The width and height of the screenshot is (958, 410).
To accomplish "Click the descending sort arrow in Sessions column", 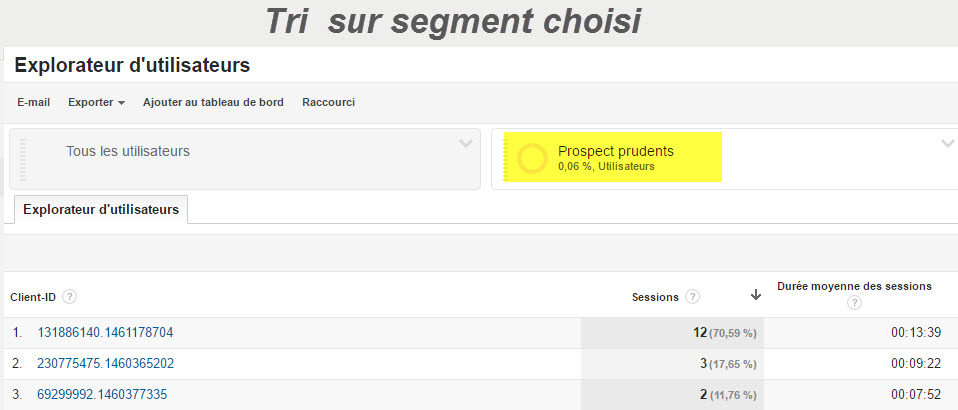I will (756, 295).
